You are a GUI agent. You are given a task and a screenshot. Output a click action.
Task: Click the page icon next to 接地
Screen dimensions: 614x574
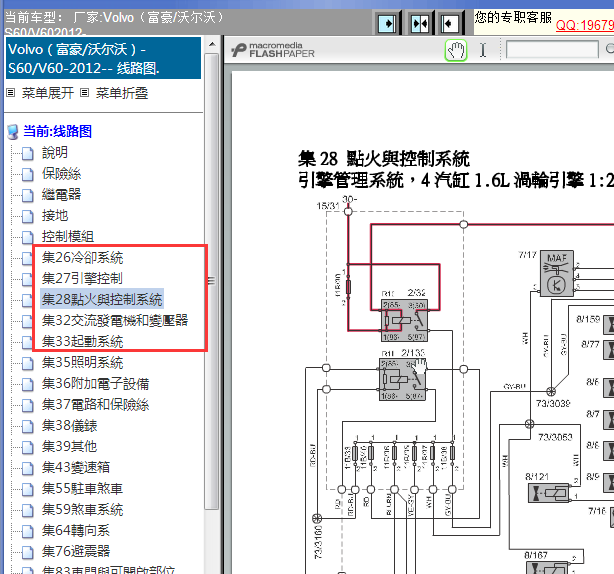coord(27,217)
